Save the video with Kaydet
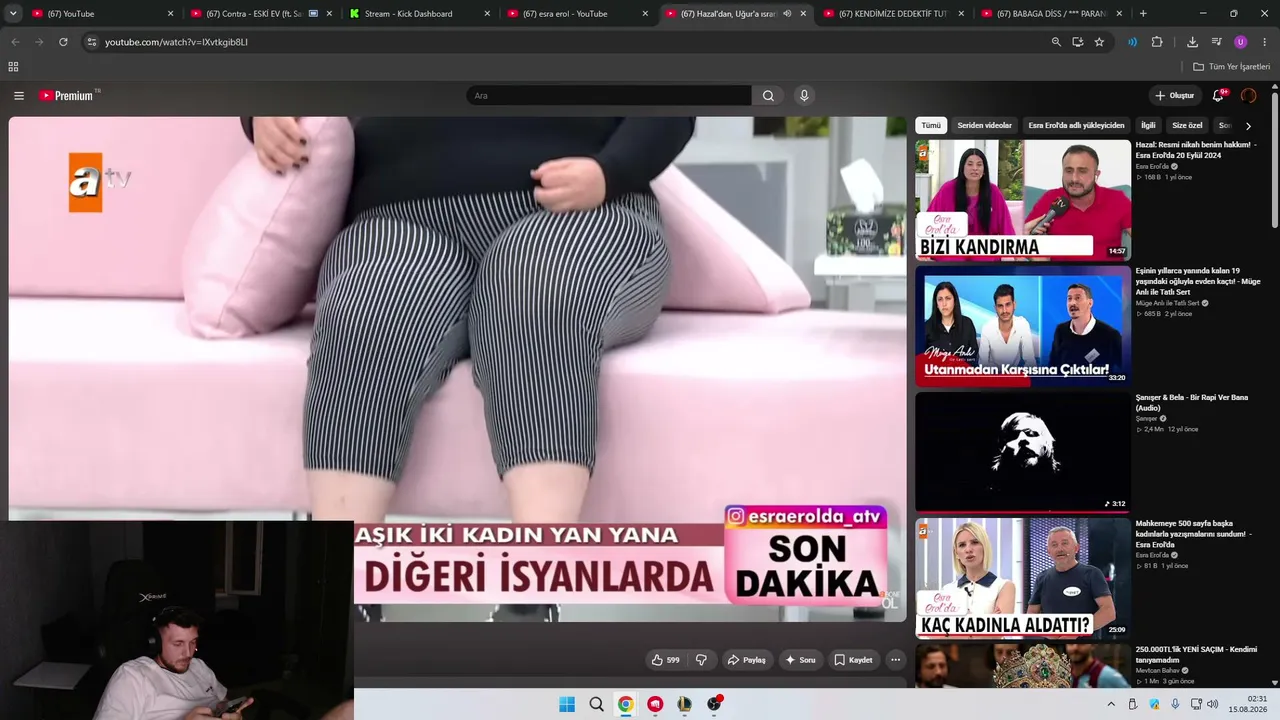The height and width of the screenshot is (720, 1280). 853,660
